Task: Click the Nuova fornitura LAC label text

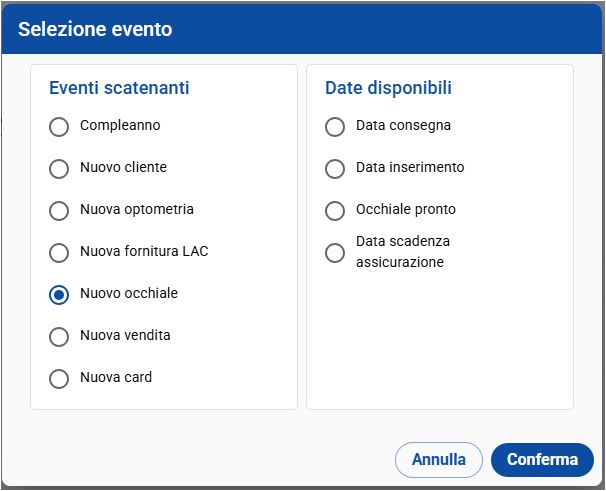Action: [x=144, y=251]
